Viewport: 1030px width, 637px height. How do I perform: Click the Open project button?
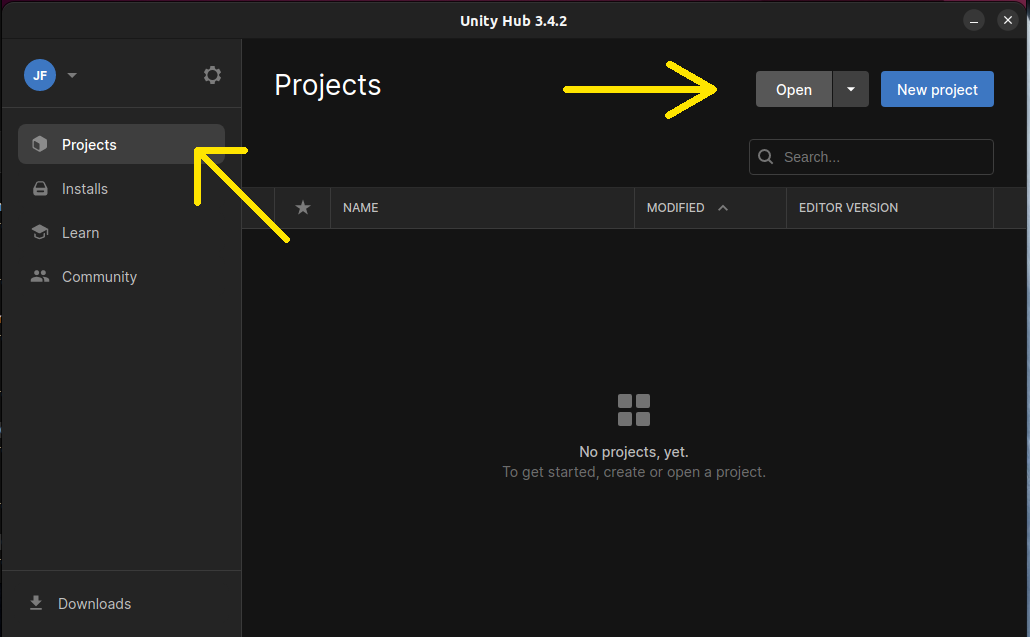click(794, 89)
